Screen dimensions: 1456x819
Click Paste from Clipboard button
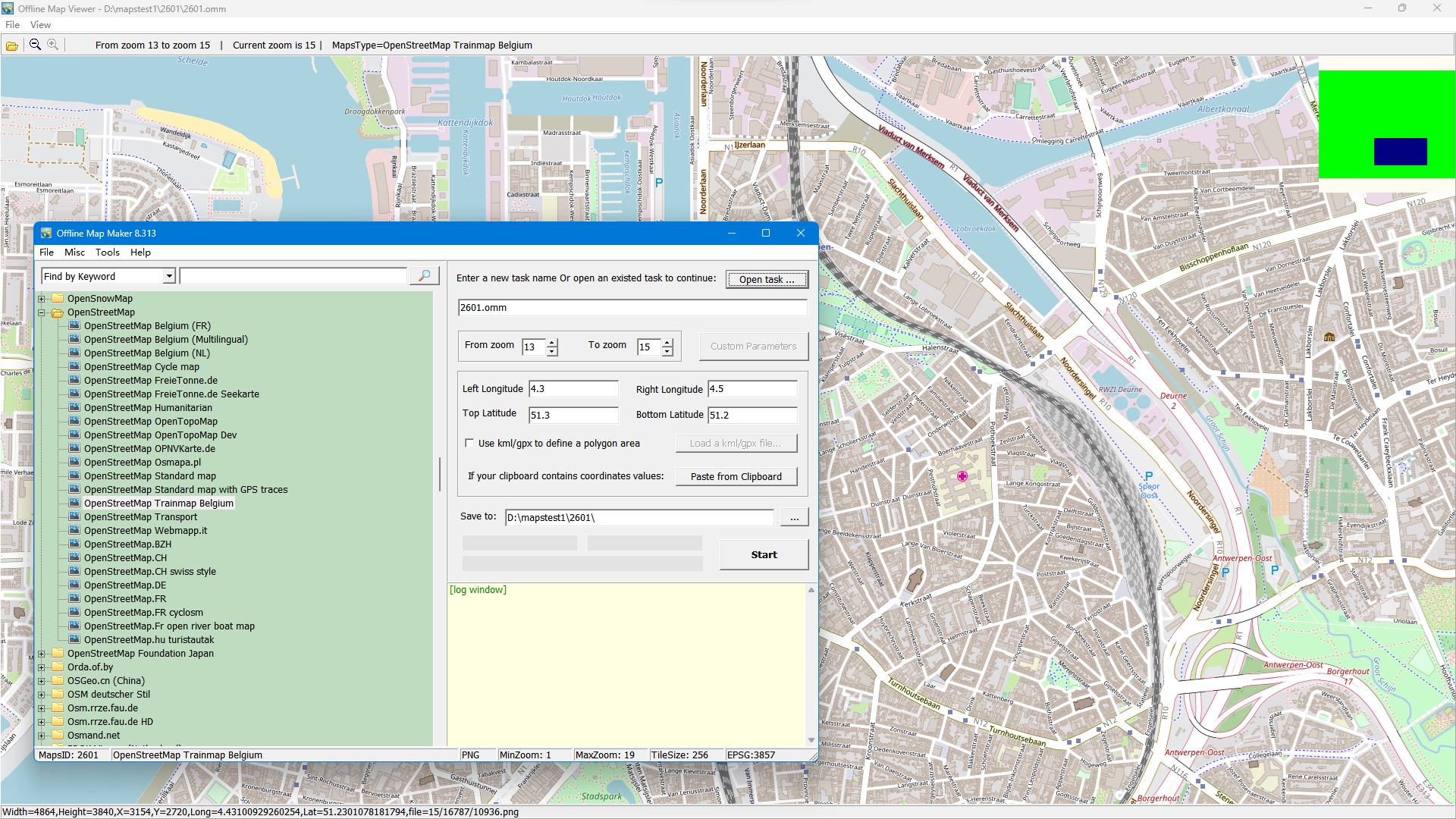pyautogui.click(x=736, y=477)
